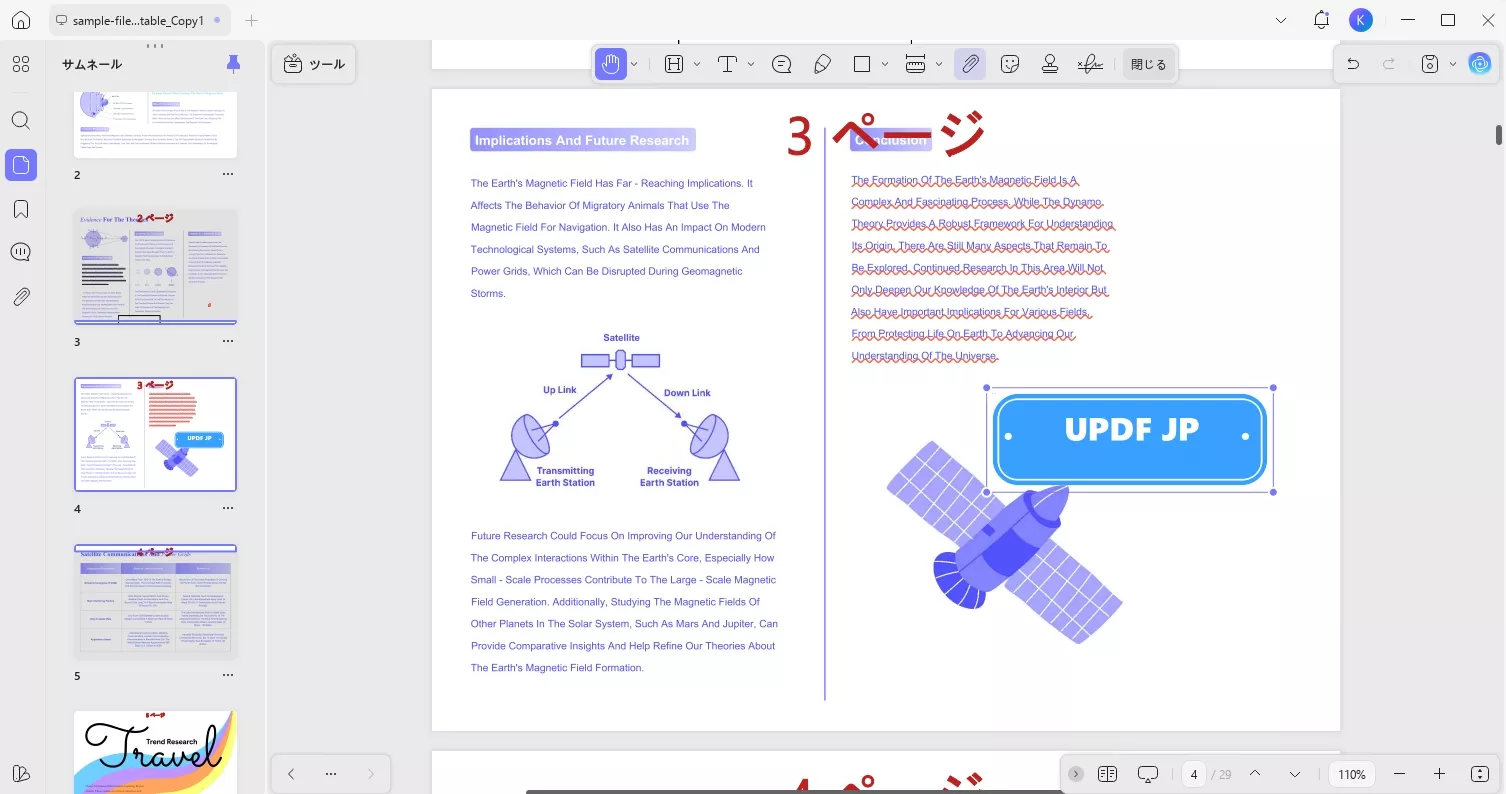Open the sticker tool

click(x=1010, y=64)
